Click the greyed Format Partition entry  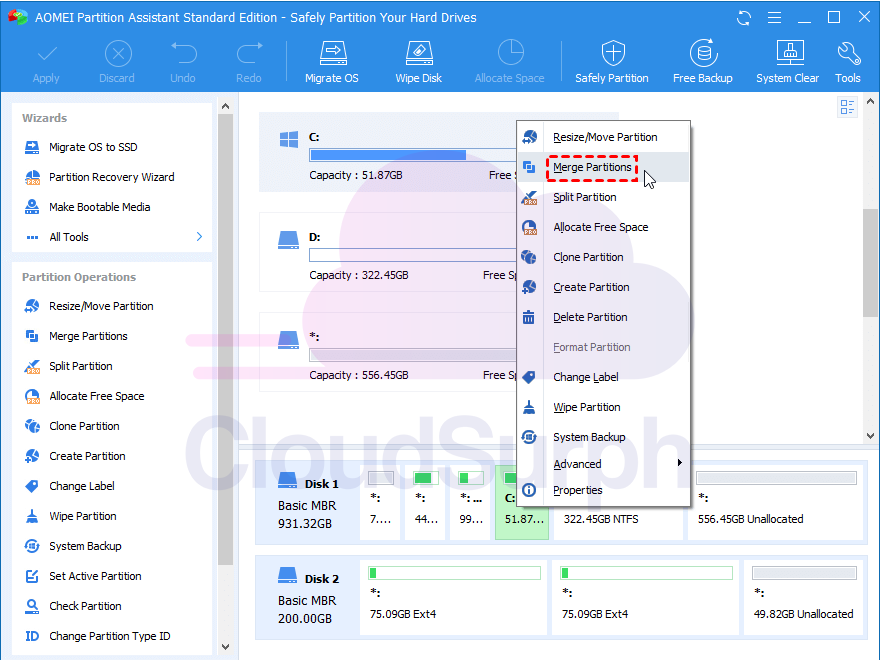[x=603, y=347]
